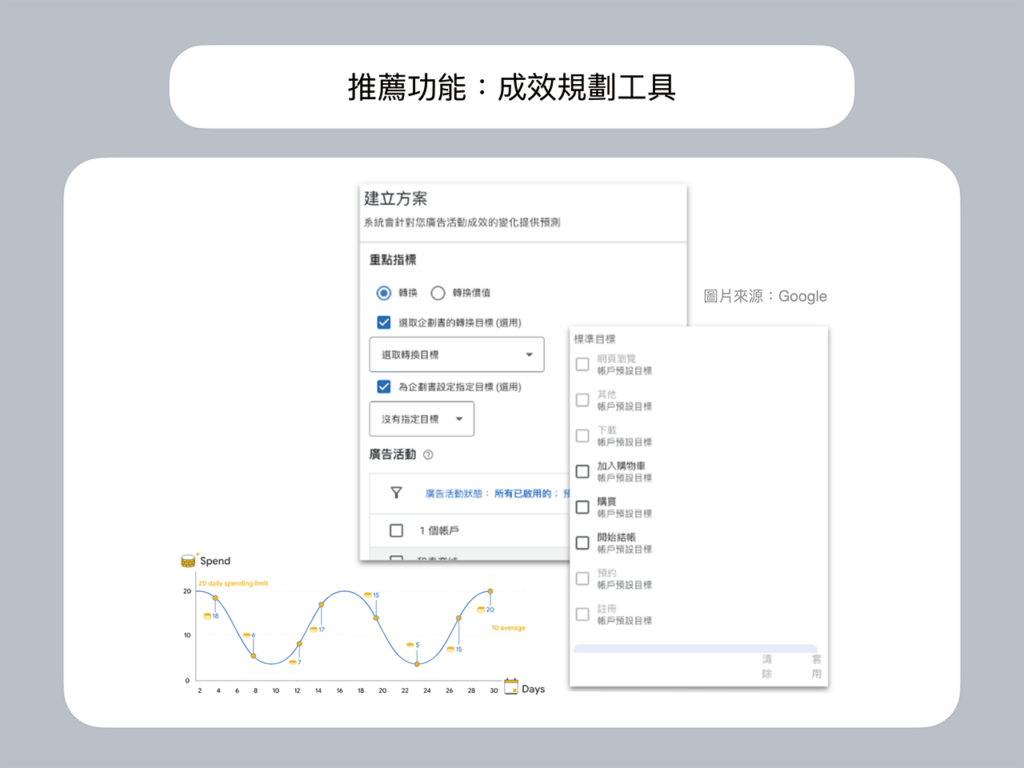The image size is (1024, 768).
Task: Enable the 開始結帳 goal checkbox
Action: coord(582,543)
